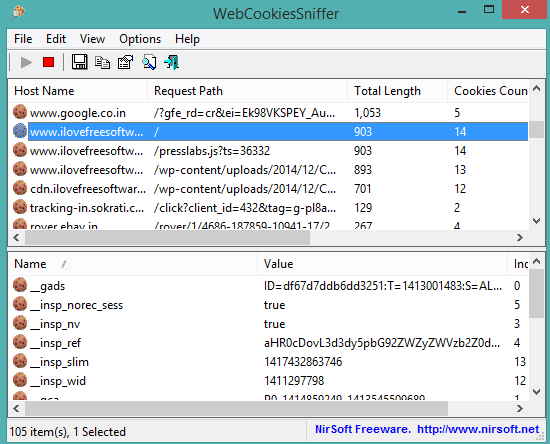Click the WebCookiesSniffer app icon in the title bar

[18, 12]
